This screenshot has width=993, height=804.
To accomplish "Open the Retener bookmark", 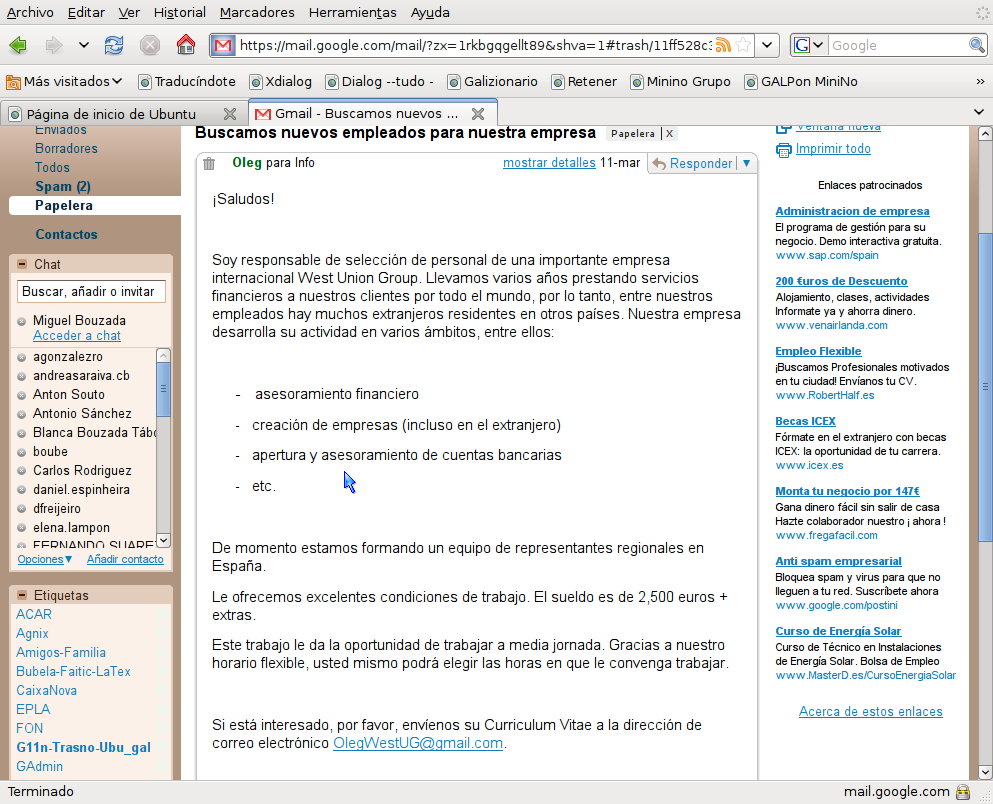I will click(585, 82).
